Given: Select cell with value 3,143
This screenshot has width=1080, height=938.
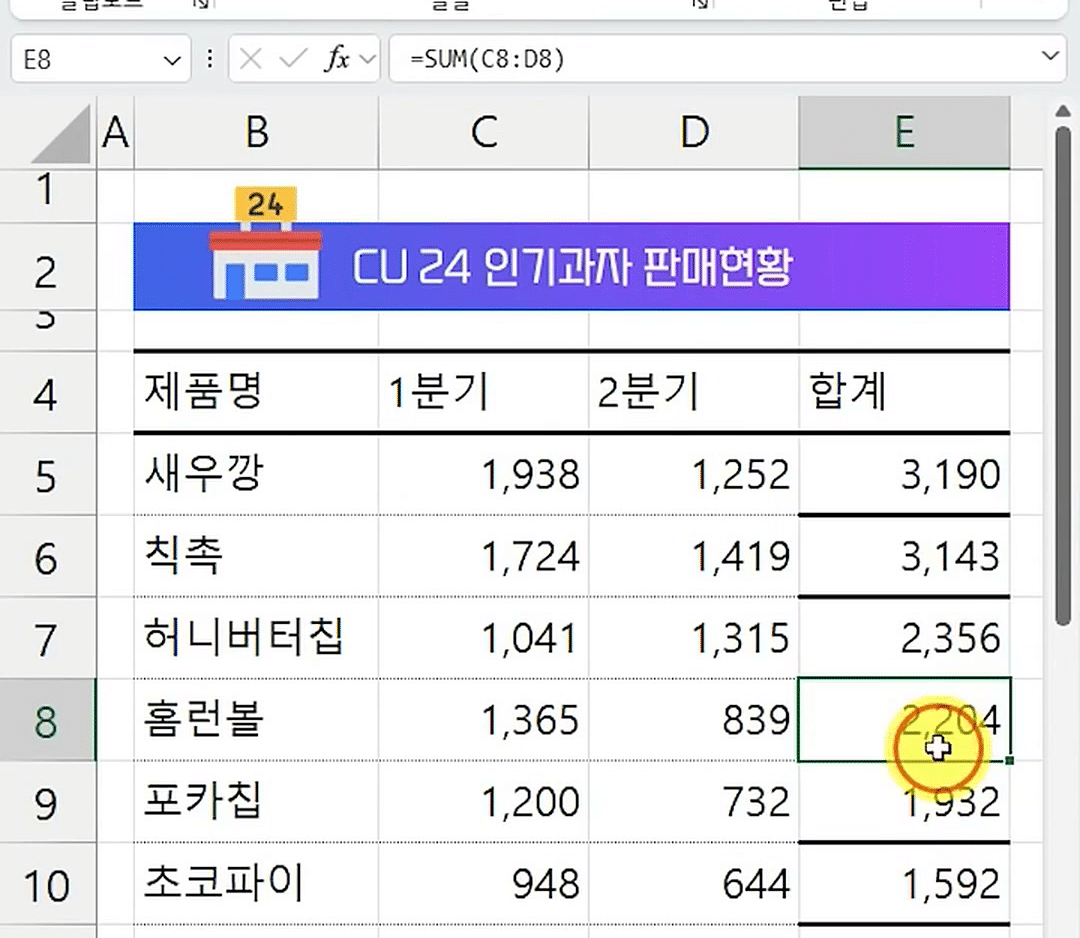Looking at the screenshot, I should pyautogui.click(x=904, y=556).
